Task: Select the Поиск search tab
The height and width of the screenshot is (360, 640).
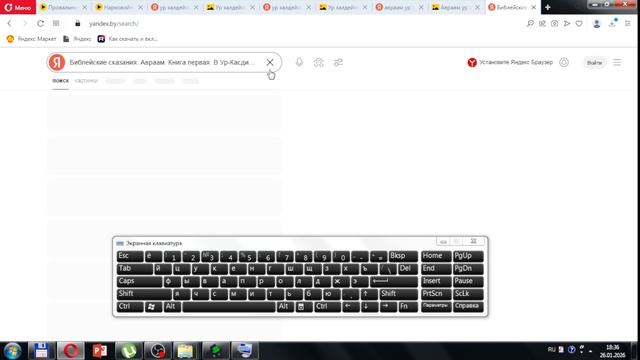Action: 60,81
